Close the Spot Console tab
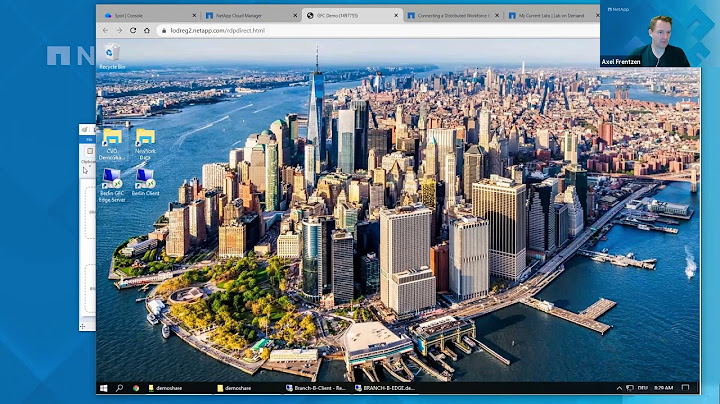The width and height of the screenshot is (720, 404). point(194,16)
